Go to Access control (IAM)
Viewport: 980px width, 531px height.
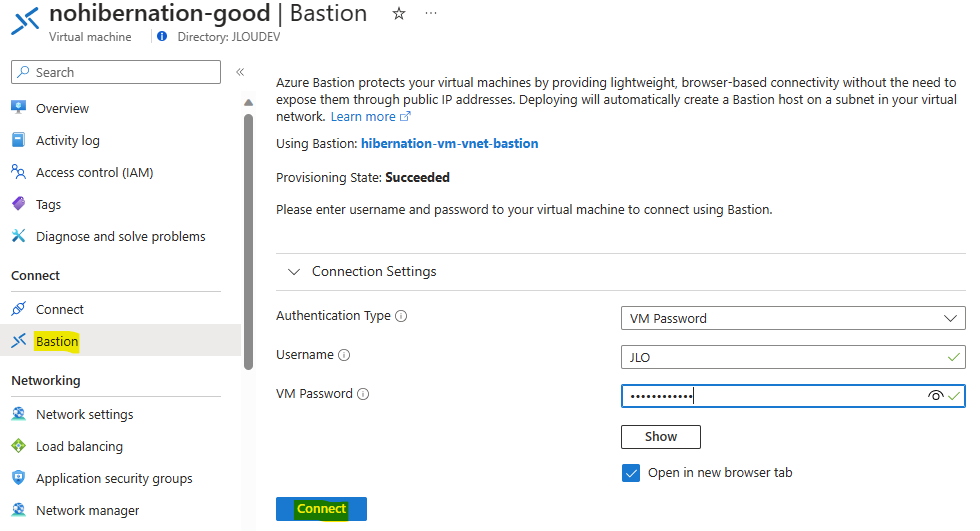pyautogui.click(x=94, y=172)
